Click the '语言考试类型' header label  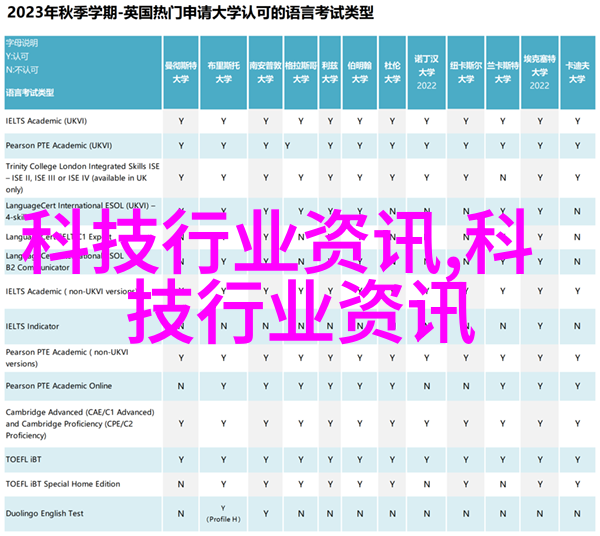point(30,93)
